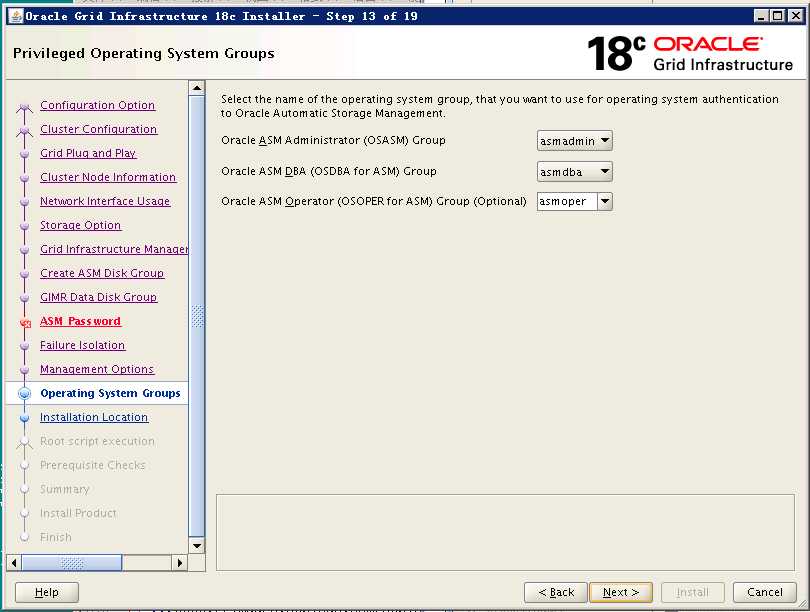Open Cluster Node Information step

click(108, 177)
